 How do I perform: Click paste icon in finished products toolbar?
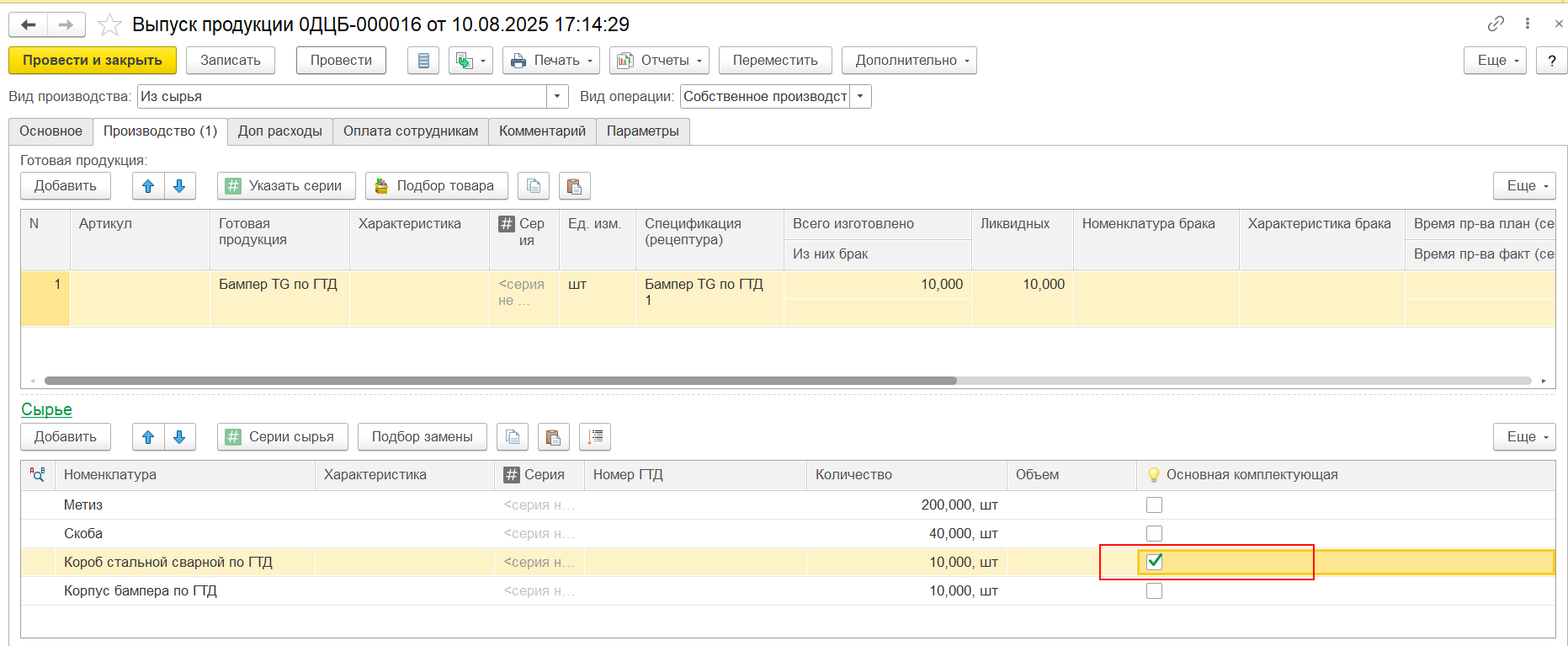tap(574, 186)
